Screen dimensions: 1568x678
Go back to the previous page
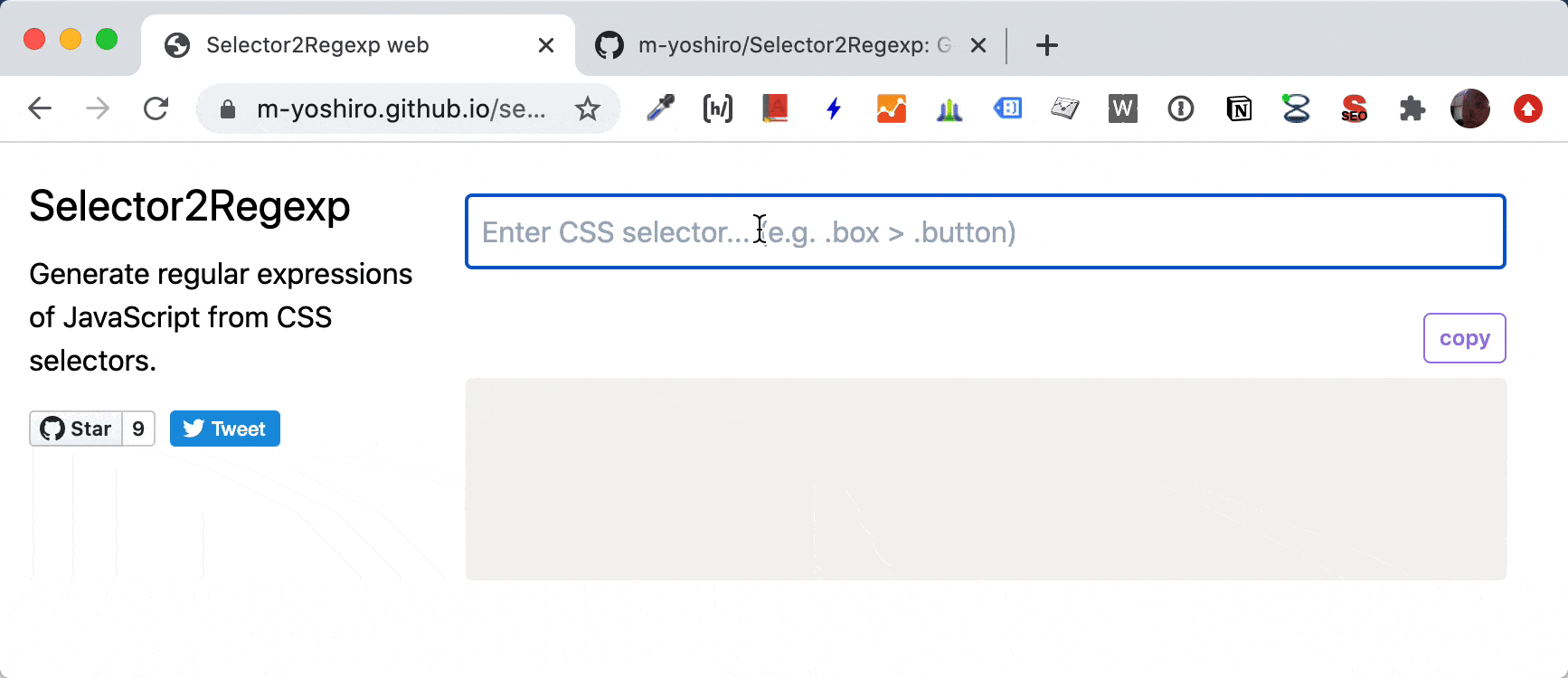(x=40, y=109)
